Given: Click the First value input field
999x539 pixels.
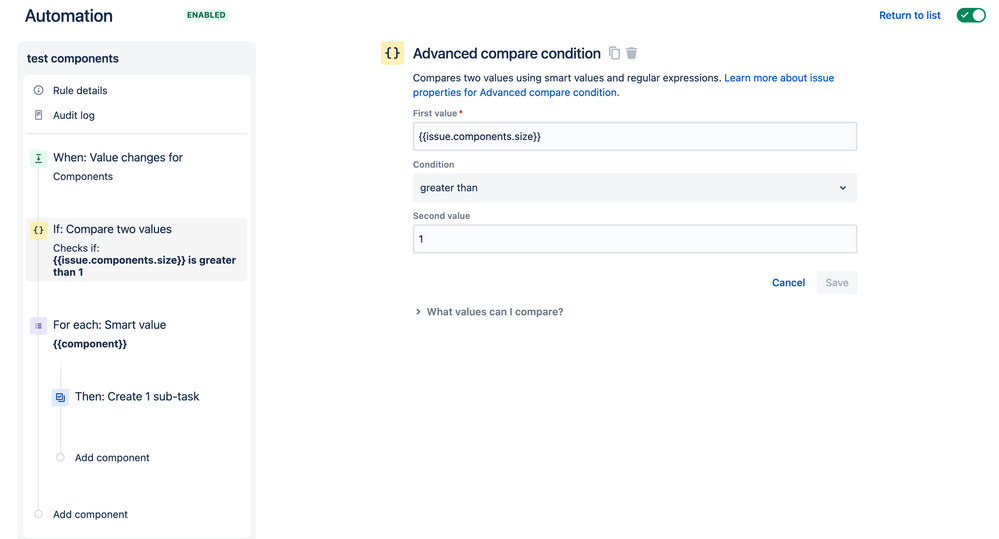Looking at the screenshot, I should (635, 136).
